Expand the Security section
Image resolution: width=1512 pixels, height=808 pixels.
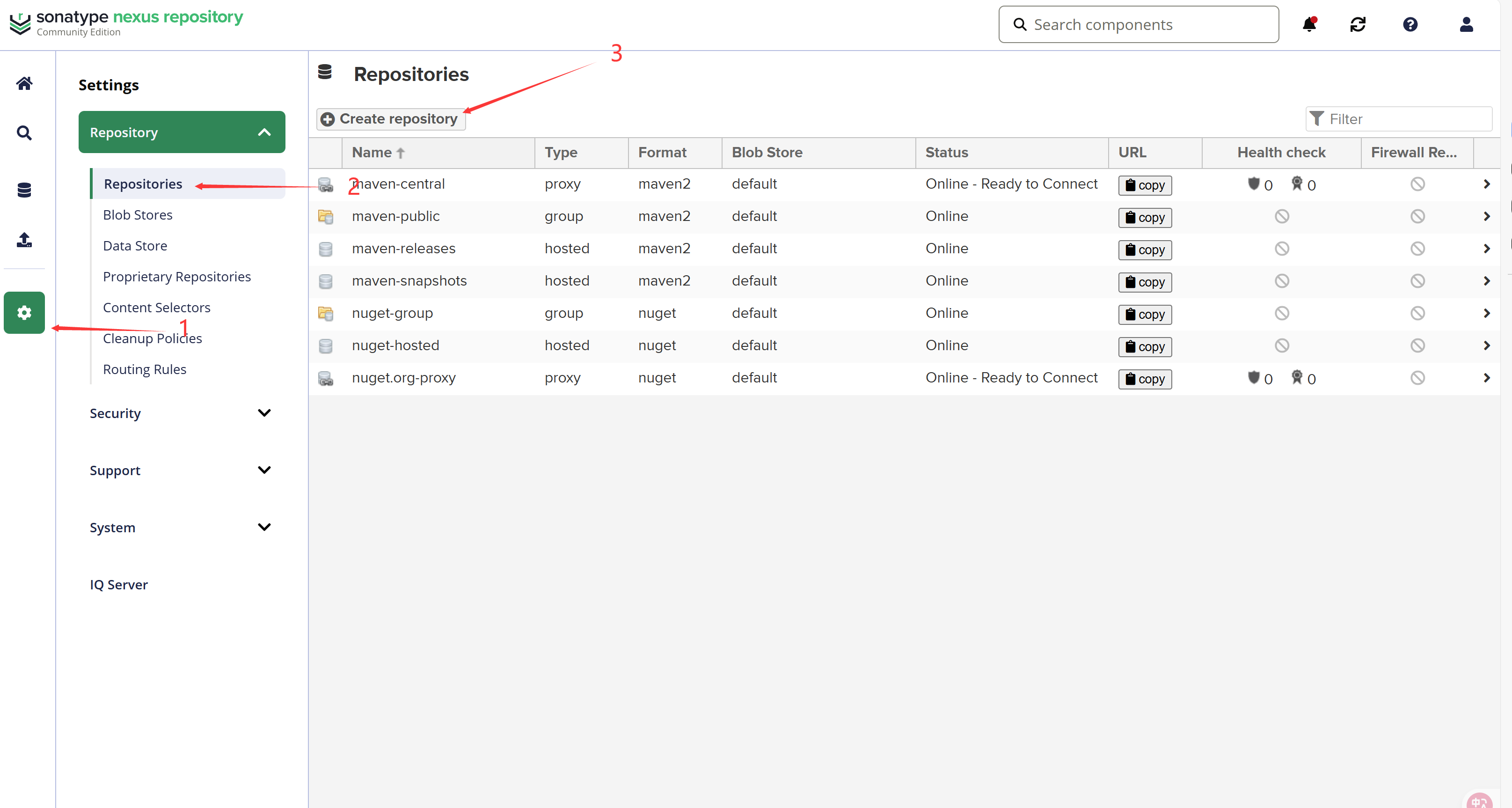pos(264,413)
